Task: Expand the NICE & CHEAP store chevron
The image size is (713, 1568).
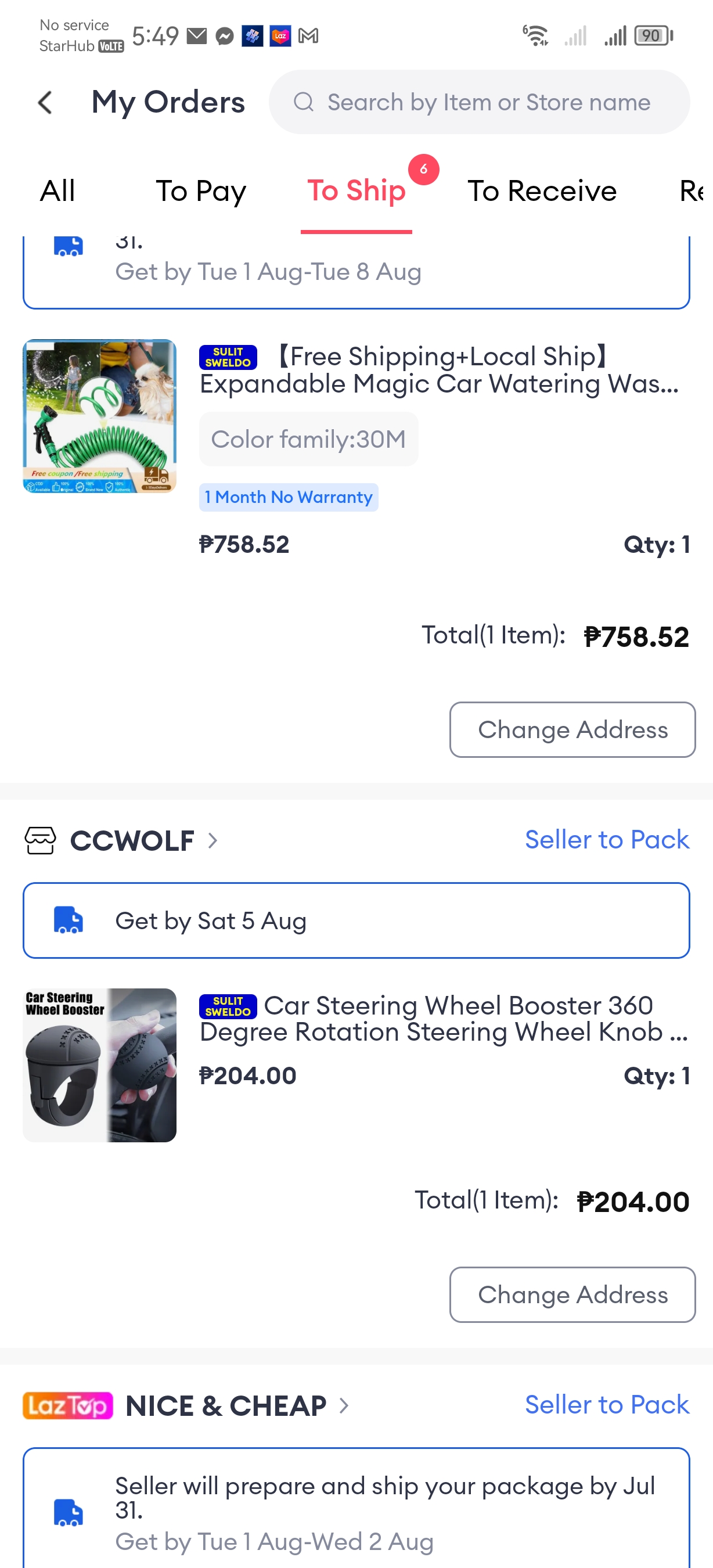Action: (344, 1405)
